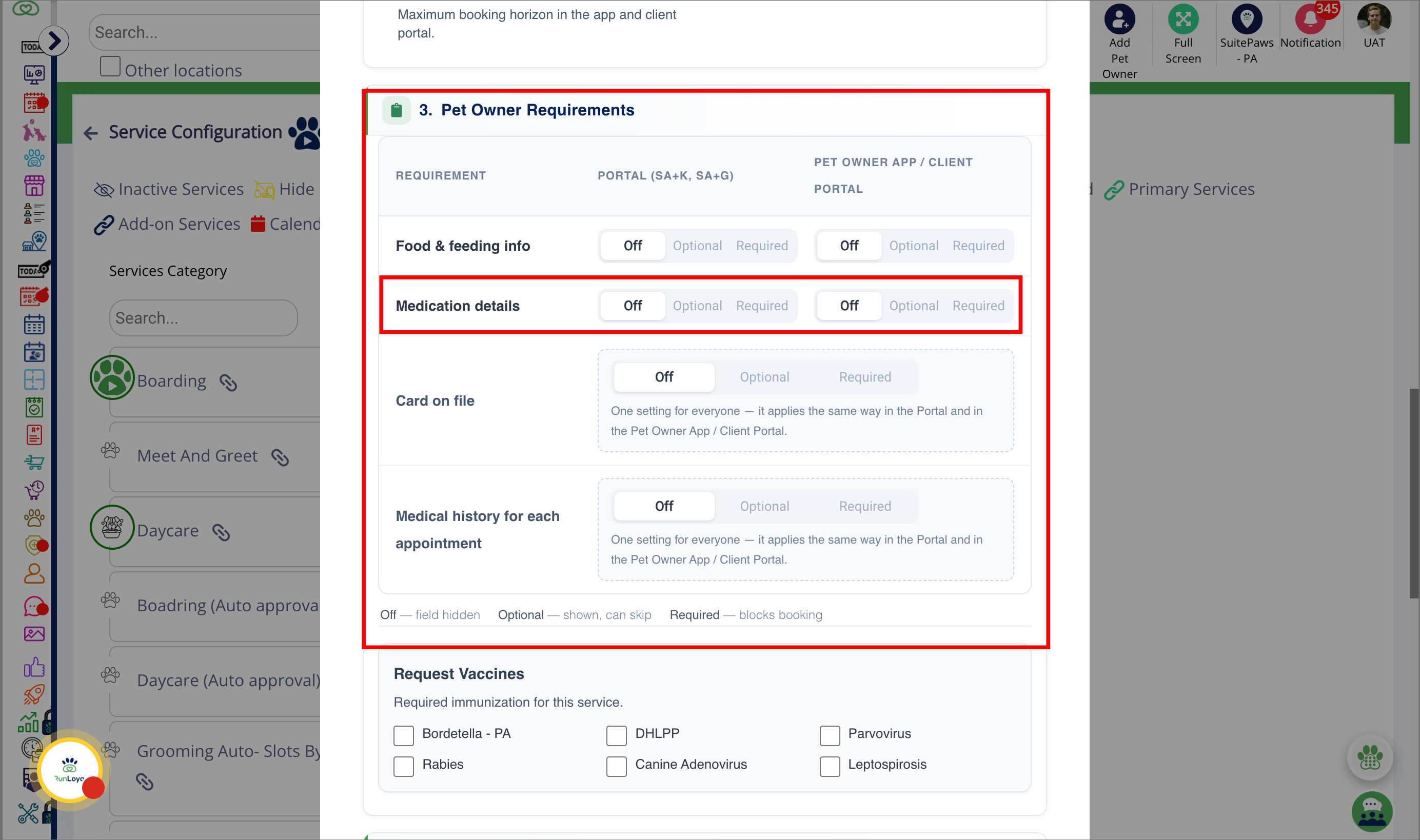
Task: Click the Boarding paw play icon
Action: (112, 377)
